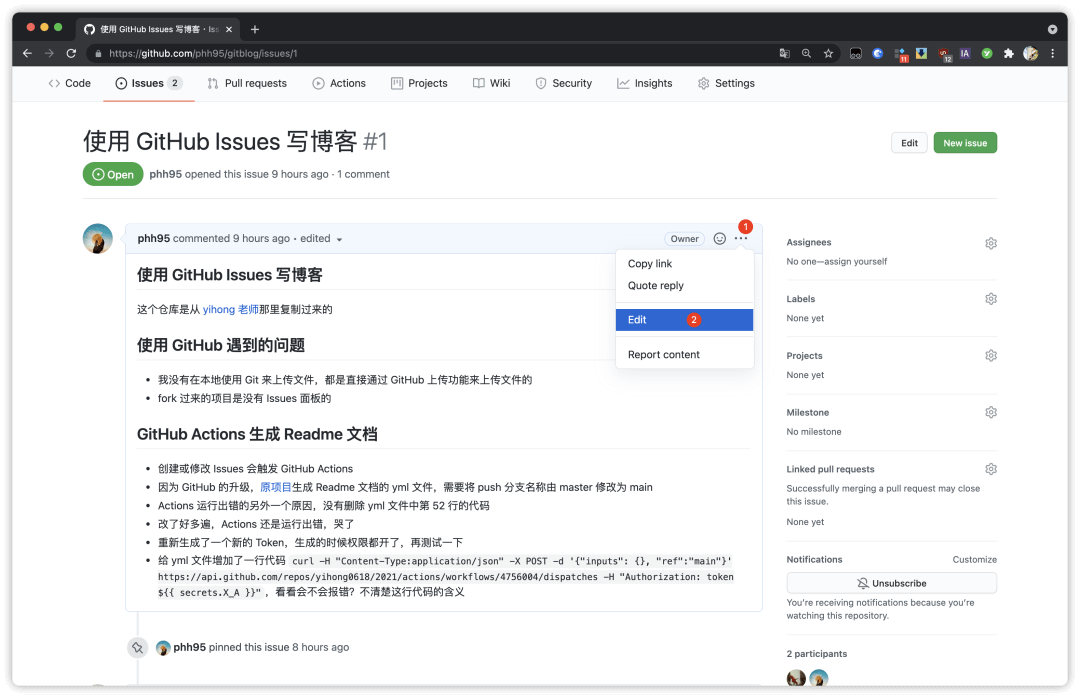Choose Quote reply from menu
This screenshot has height=698, width=1080.
pos(685,285)
